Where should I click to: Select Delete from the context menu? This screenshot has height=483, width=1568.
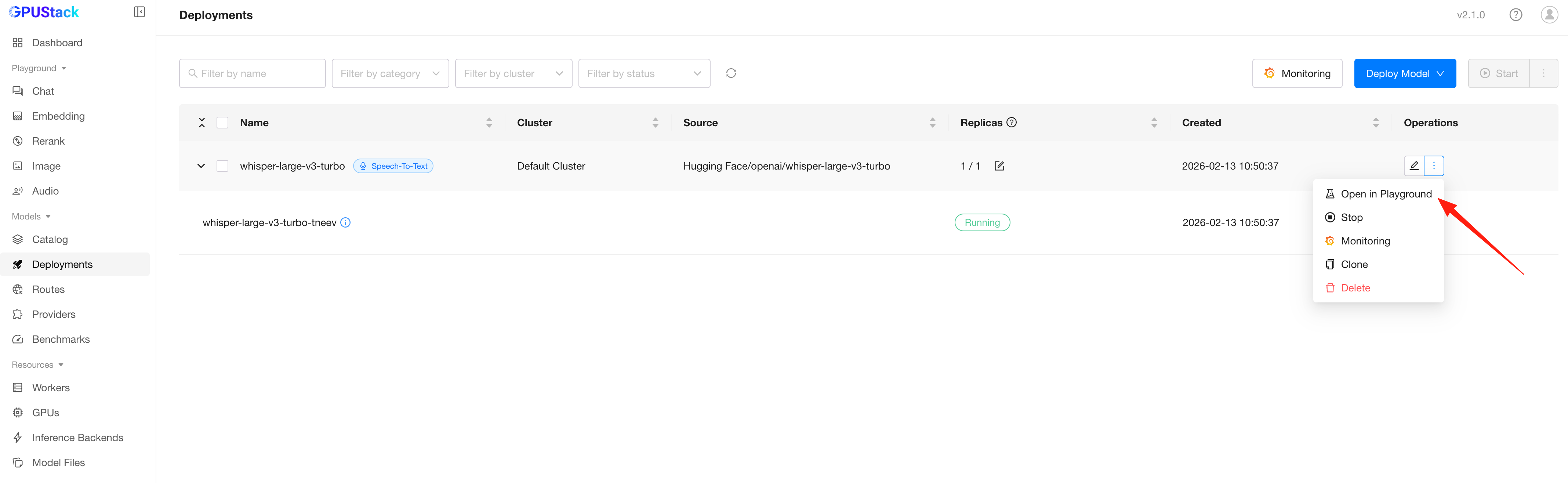click(1355, 288)
